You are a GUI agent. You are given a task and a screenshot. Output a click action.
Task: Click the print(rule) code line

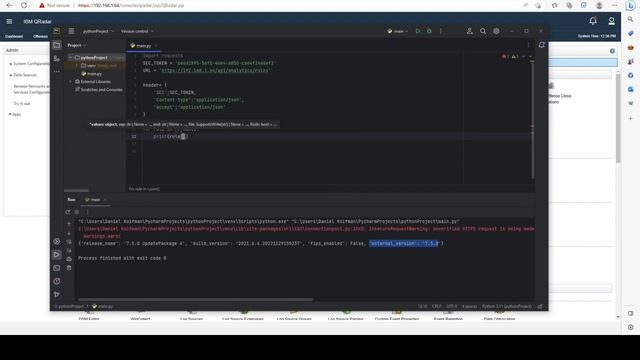[171, 136]
